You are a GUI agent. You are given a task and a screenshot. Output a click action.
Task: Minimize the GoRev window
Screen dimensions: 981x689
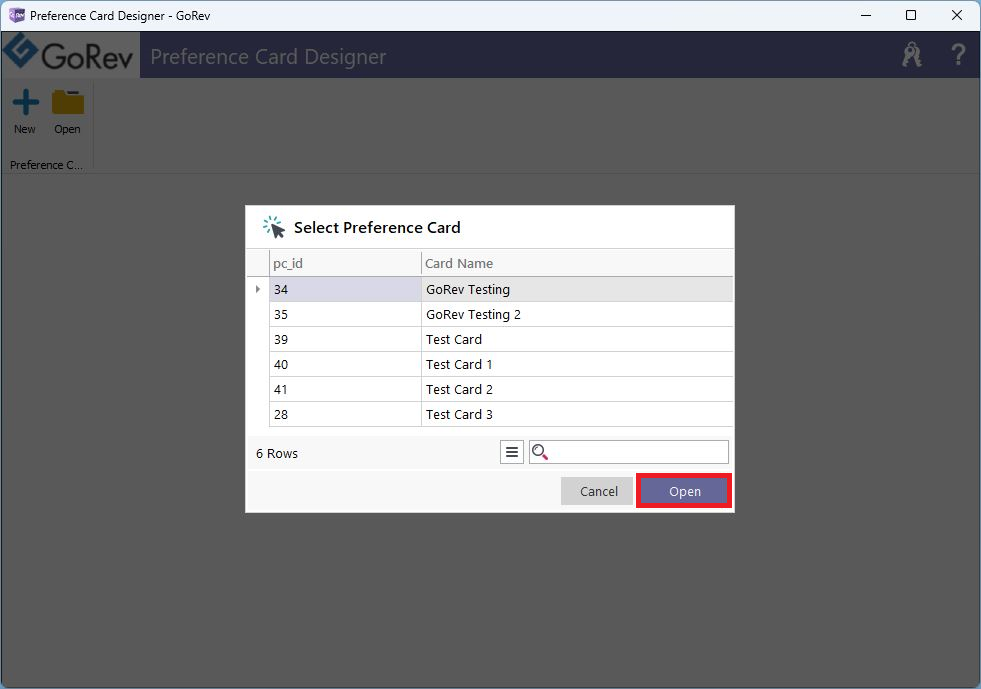866,15
